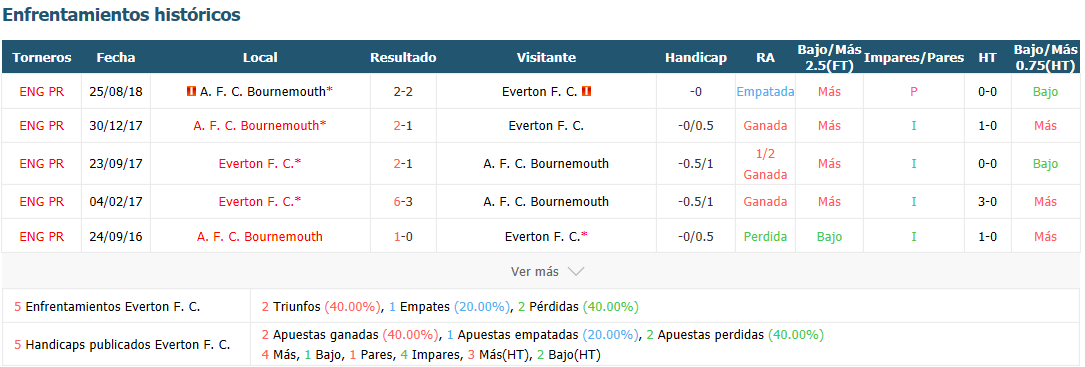The image size is (1085, 367).
Task: Click the Perdida result in RA column
Action: click(x=765, y=236)
